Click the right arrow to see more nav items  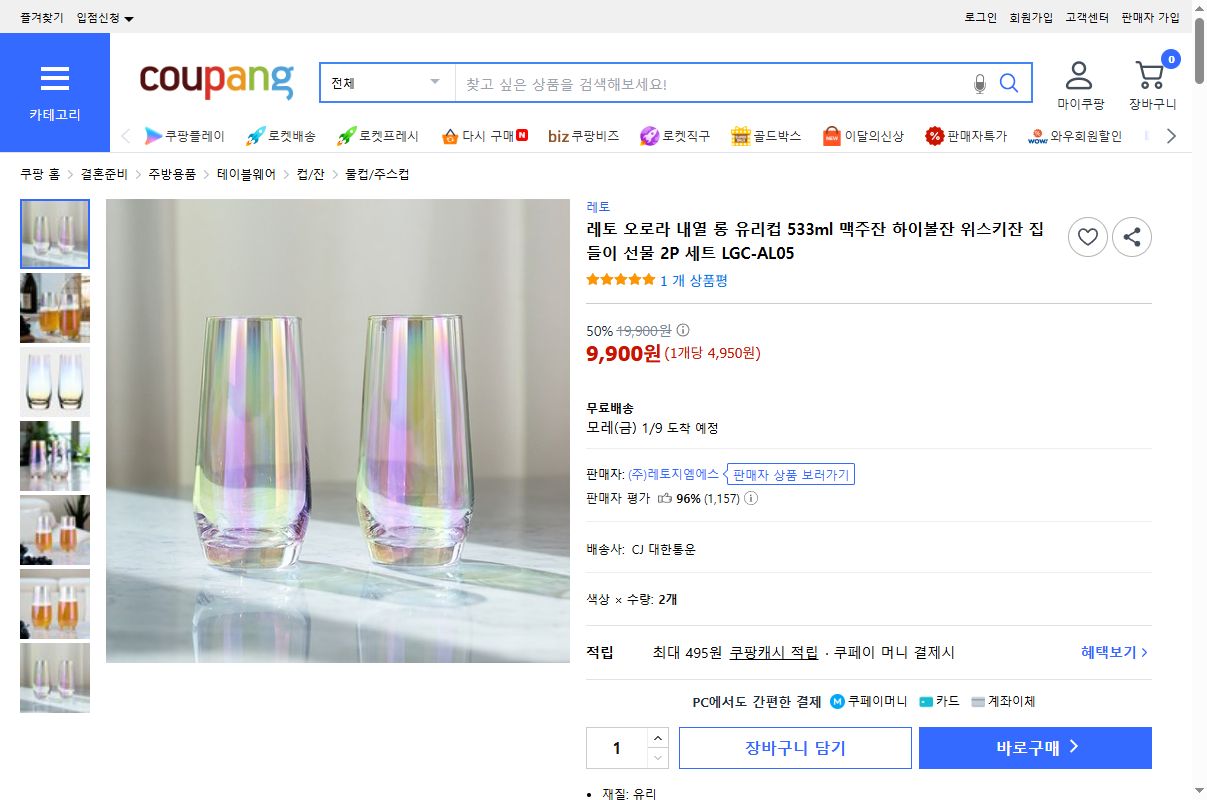1170,134
